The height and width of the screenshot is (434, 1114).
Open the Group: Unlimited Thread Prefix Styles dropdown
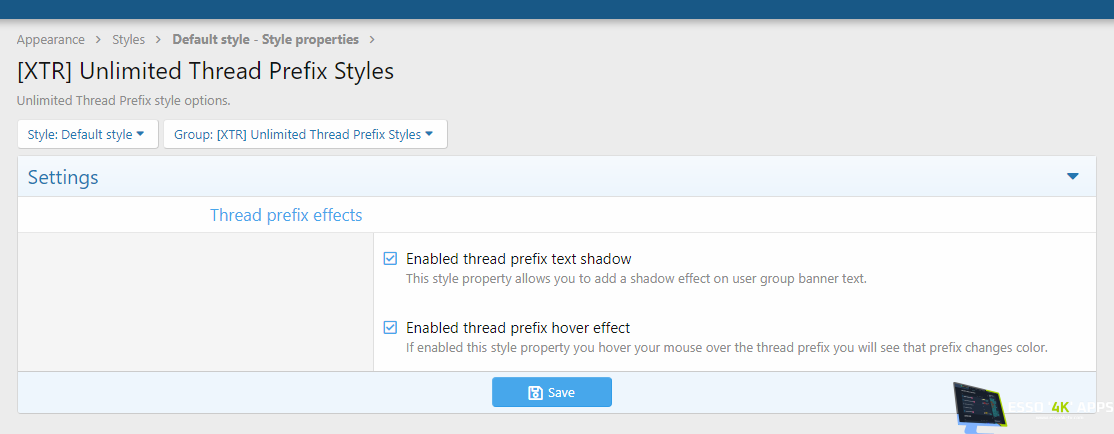(305, 134)
